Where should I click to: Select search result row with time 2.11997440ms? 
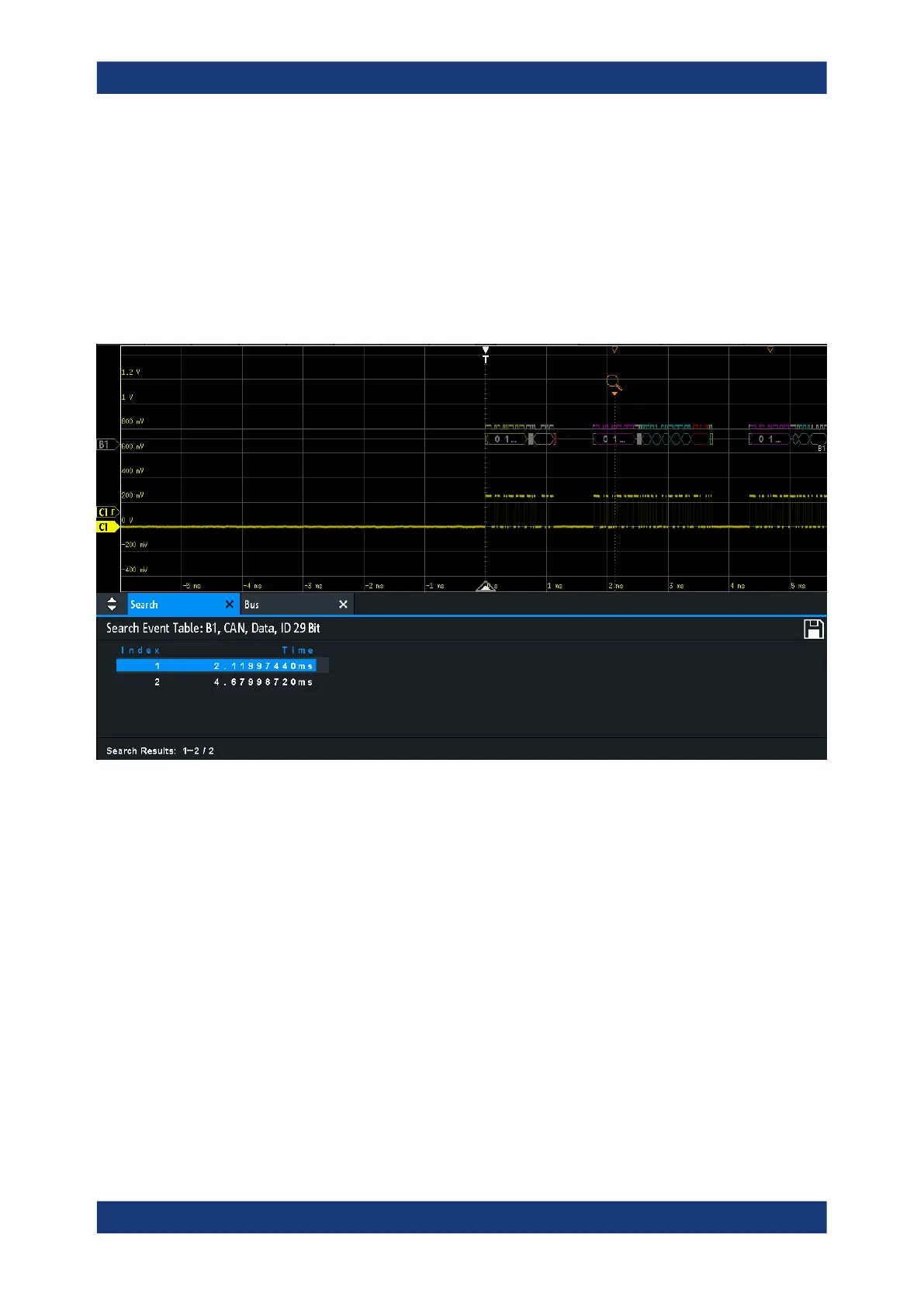(x=216, y=666)
